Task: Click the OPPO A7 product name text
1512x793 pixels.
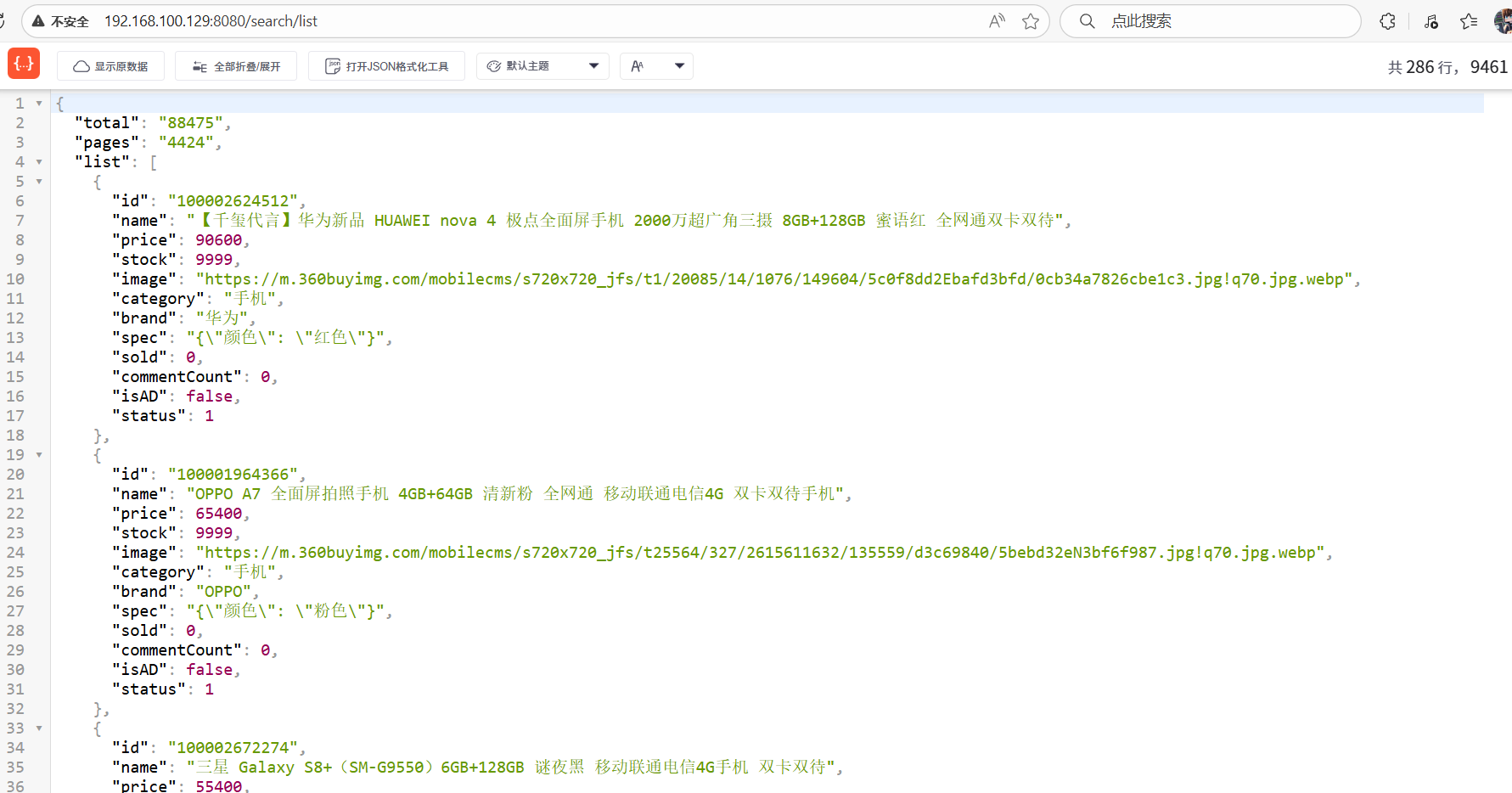Action: tap(515, 494)
